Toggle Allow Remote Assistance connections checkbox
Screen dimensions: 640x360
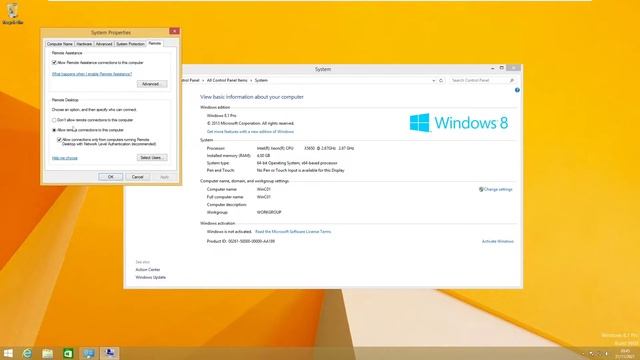point(54,62)
